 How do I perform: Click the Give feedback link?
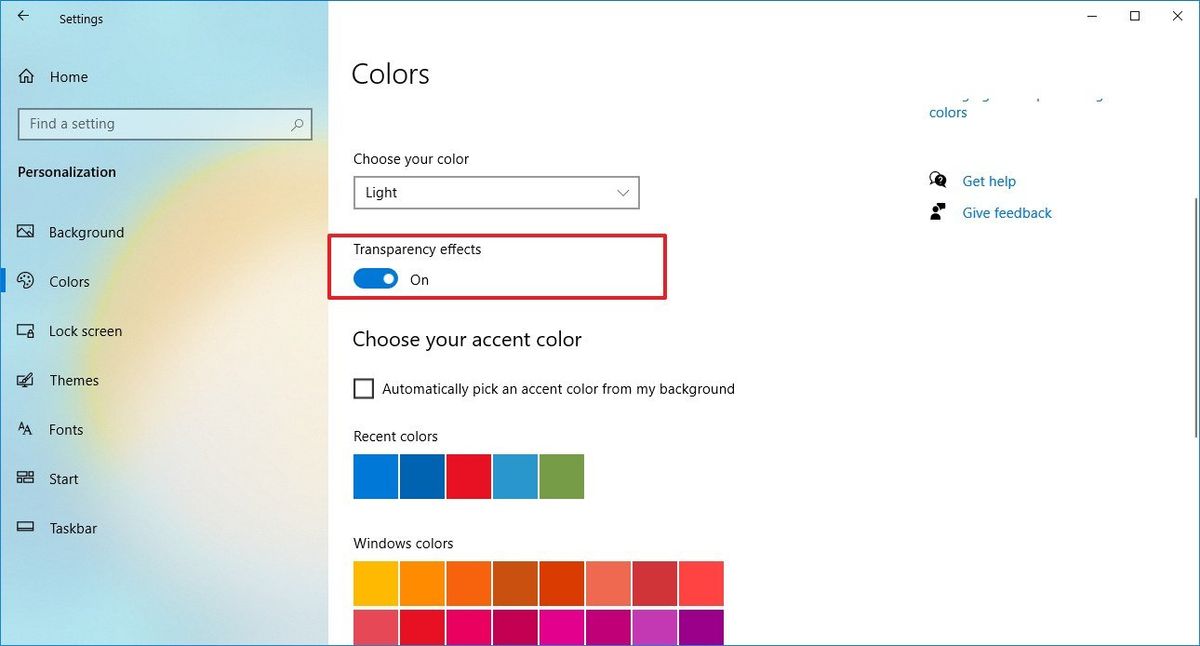tap(1006, 212)
